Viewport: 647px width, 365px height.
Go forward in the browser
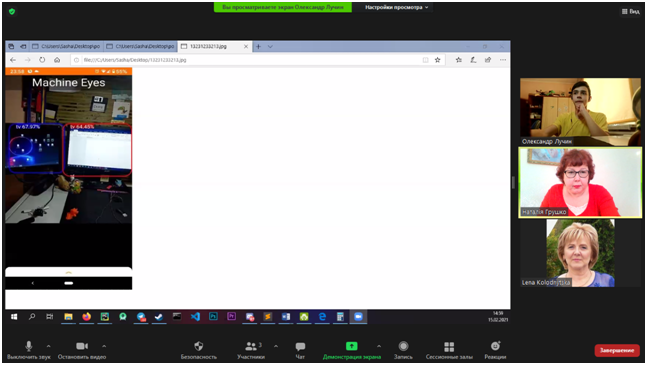pos(28,60)
